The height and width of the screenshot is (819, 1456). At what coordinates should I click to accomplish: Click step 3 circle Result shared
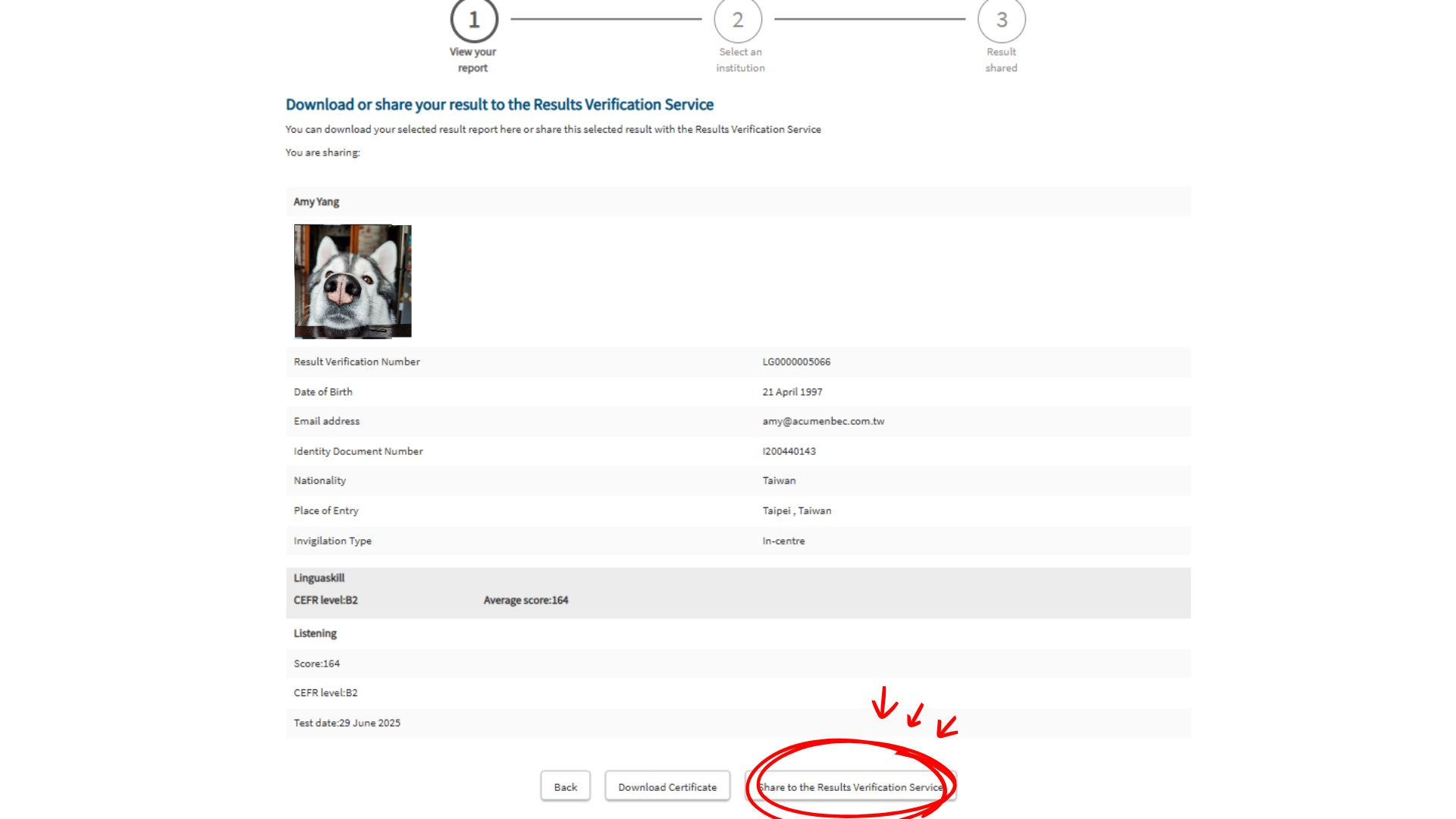[1001, 19]
